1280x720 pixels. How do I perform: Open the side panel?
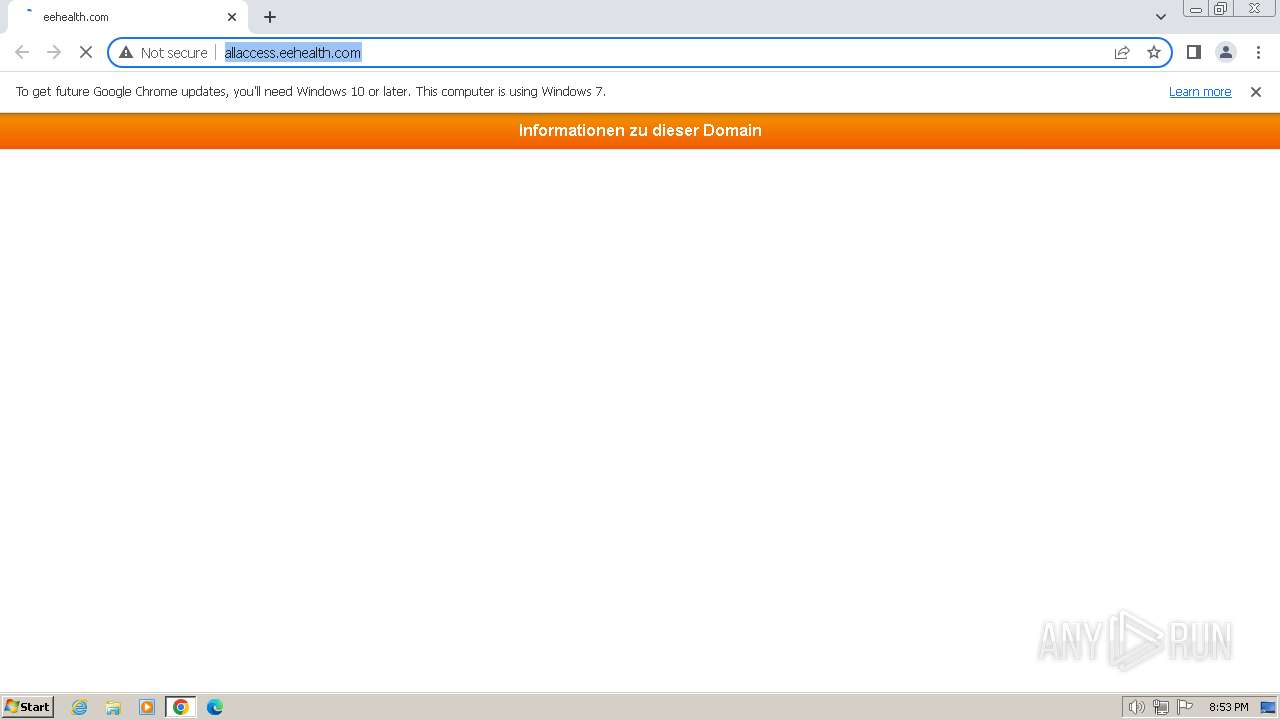coord(1194,52)
